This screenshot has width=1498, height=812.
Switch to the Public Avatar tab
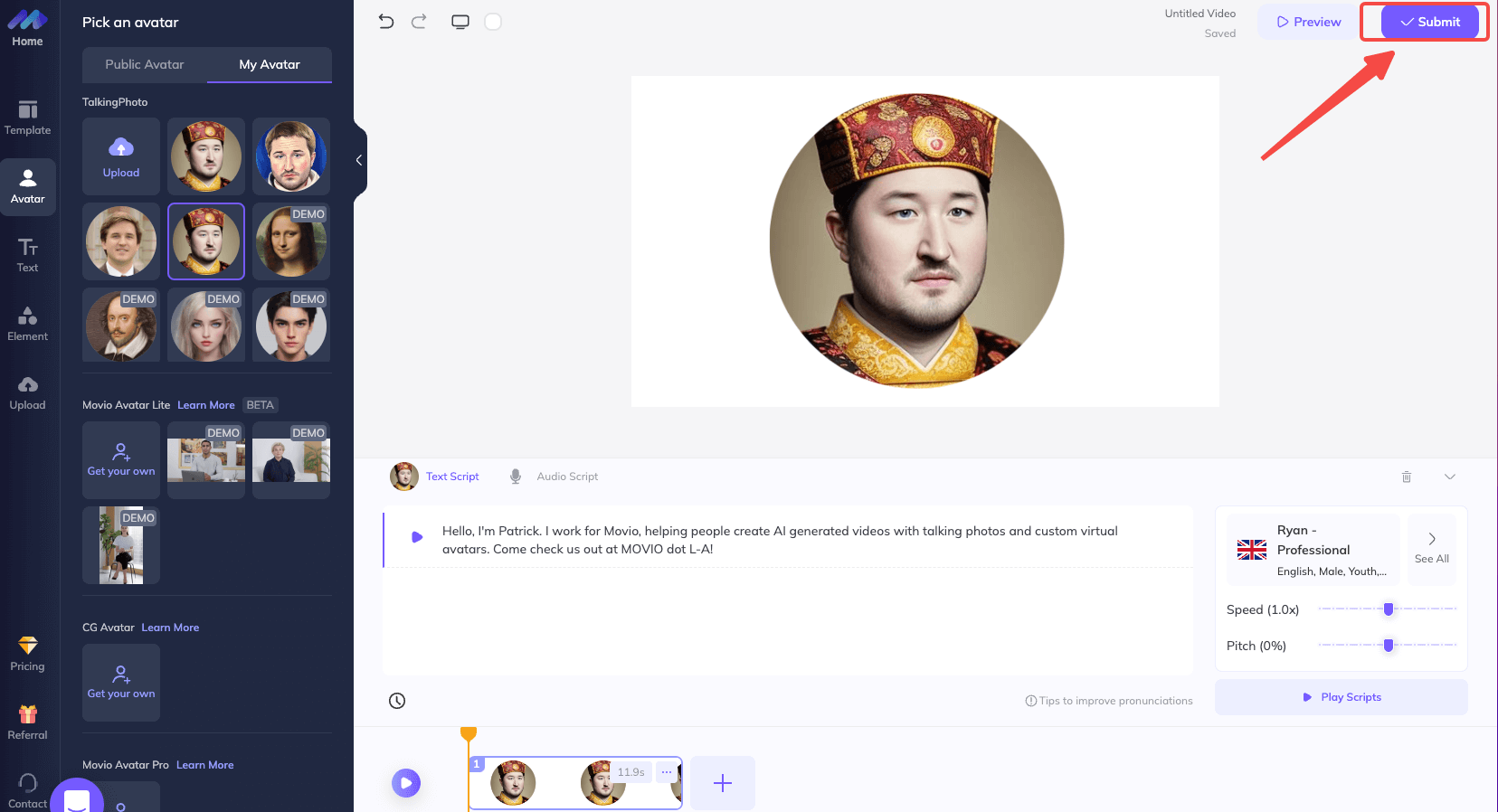coord(145,64)
